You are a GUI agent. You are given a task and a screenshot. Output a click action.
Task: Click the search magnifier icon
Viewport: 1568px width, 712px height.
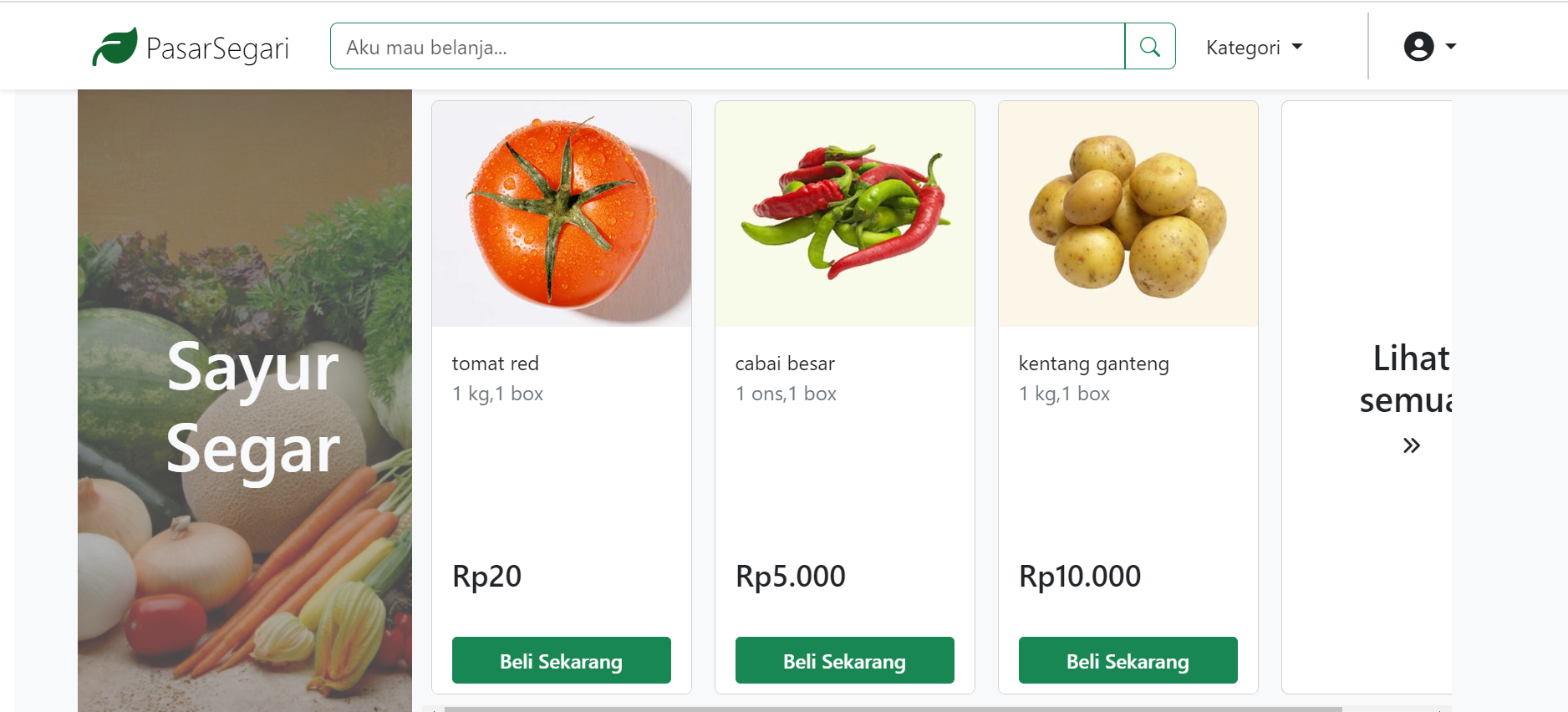(1150, 46)
